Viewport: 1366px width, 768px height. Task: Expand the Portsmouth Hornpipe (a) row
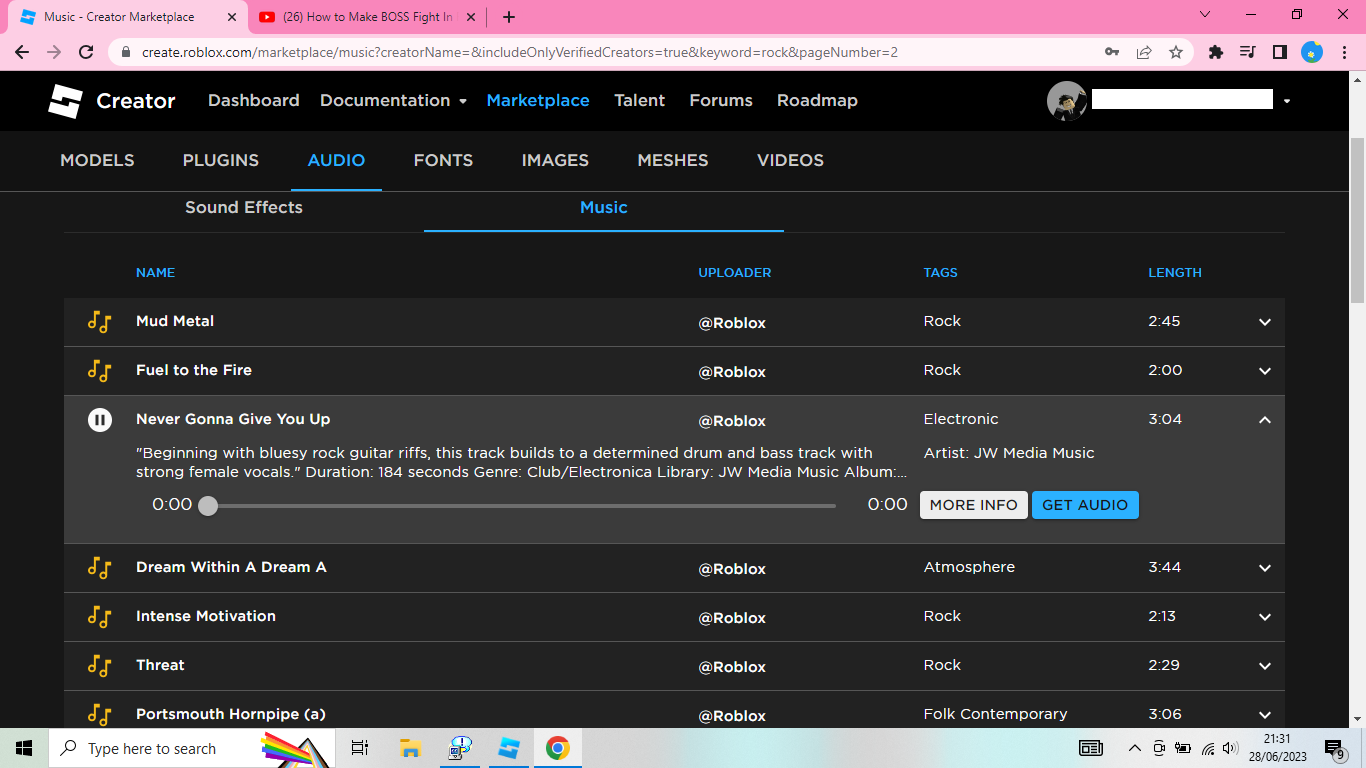coord(1264,715)
